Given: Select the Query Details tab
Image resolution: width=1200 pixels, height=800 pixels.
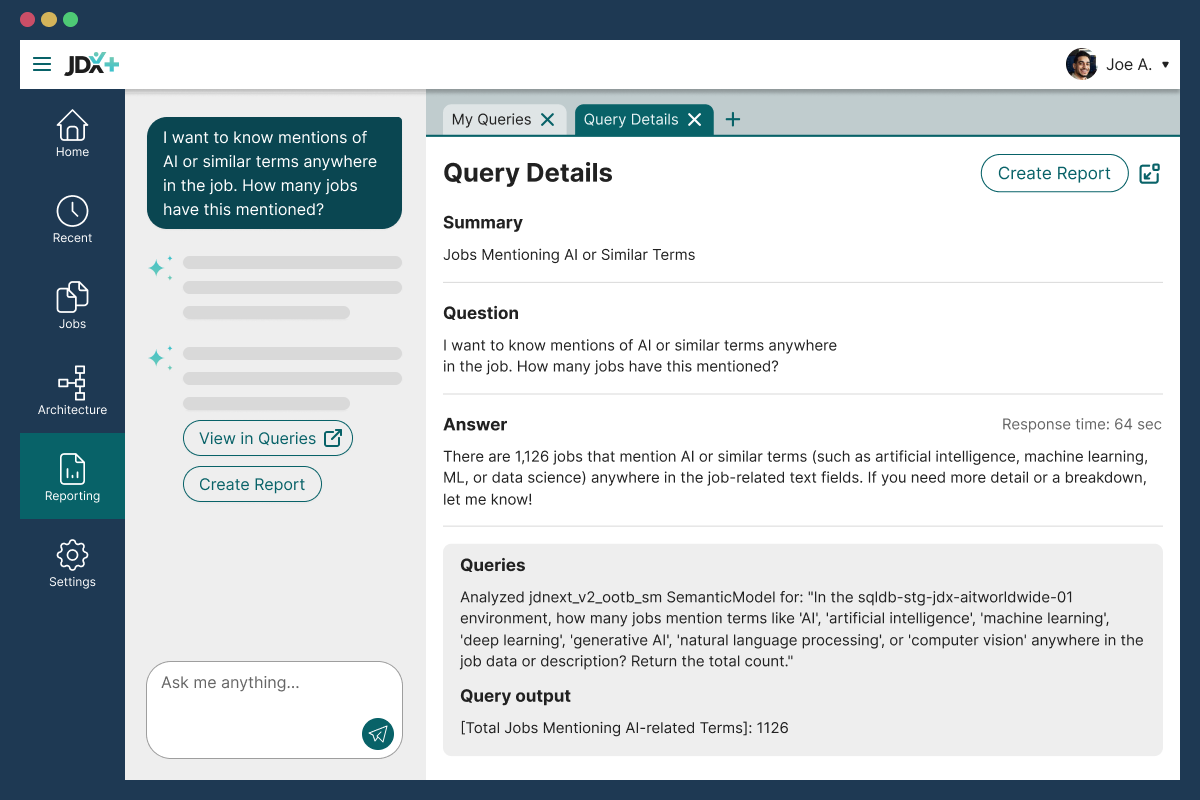Looking at the screenshot, I should click(x=631, y=120).
